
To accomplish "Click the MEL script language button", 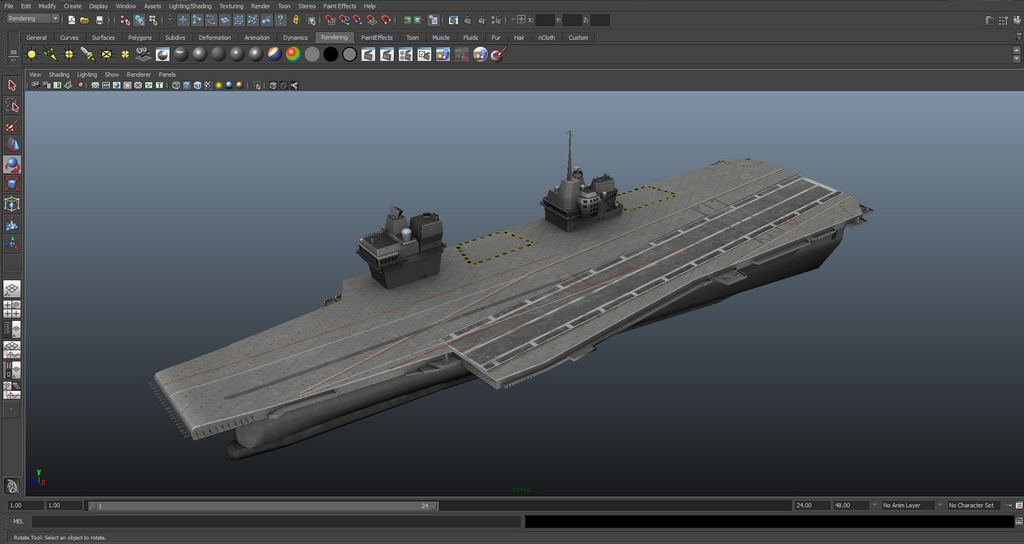I will pyautogui.click(x=17, y=521).
